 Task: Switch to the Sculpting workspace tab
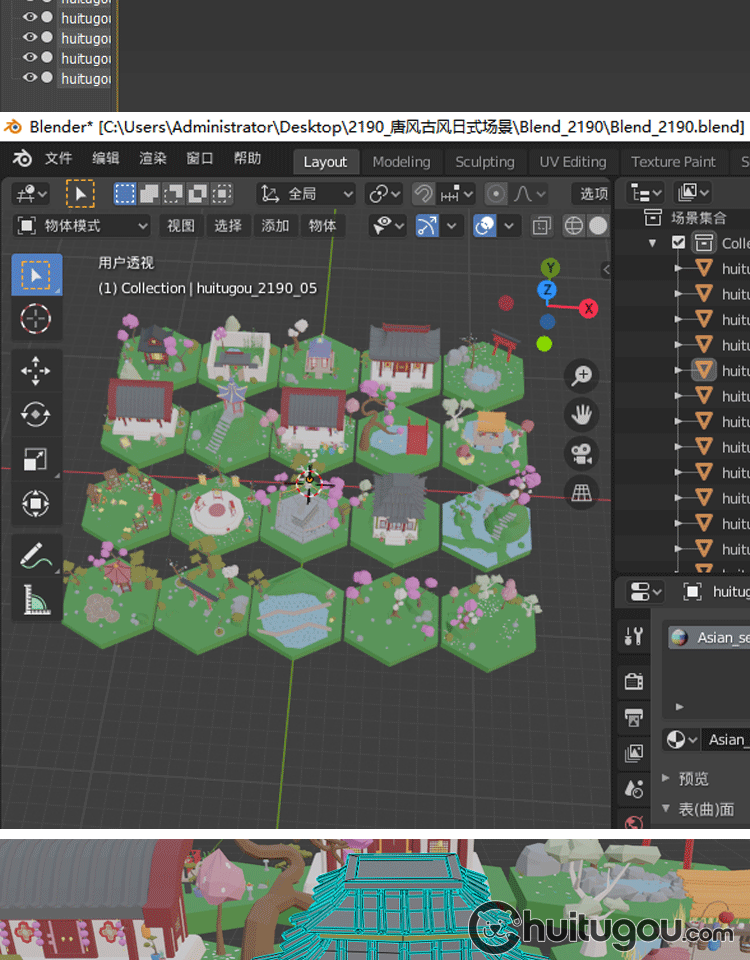click(x=484, y=162)
